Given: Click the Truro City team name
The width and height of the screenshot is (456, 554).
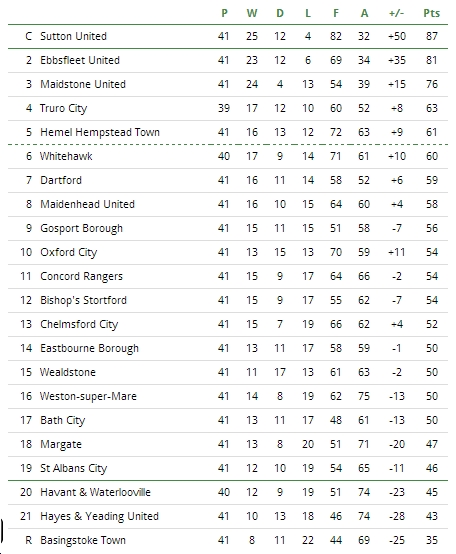Looking at the screenshot, I should [x=63, y=108].
